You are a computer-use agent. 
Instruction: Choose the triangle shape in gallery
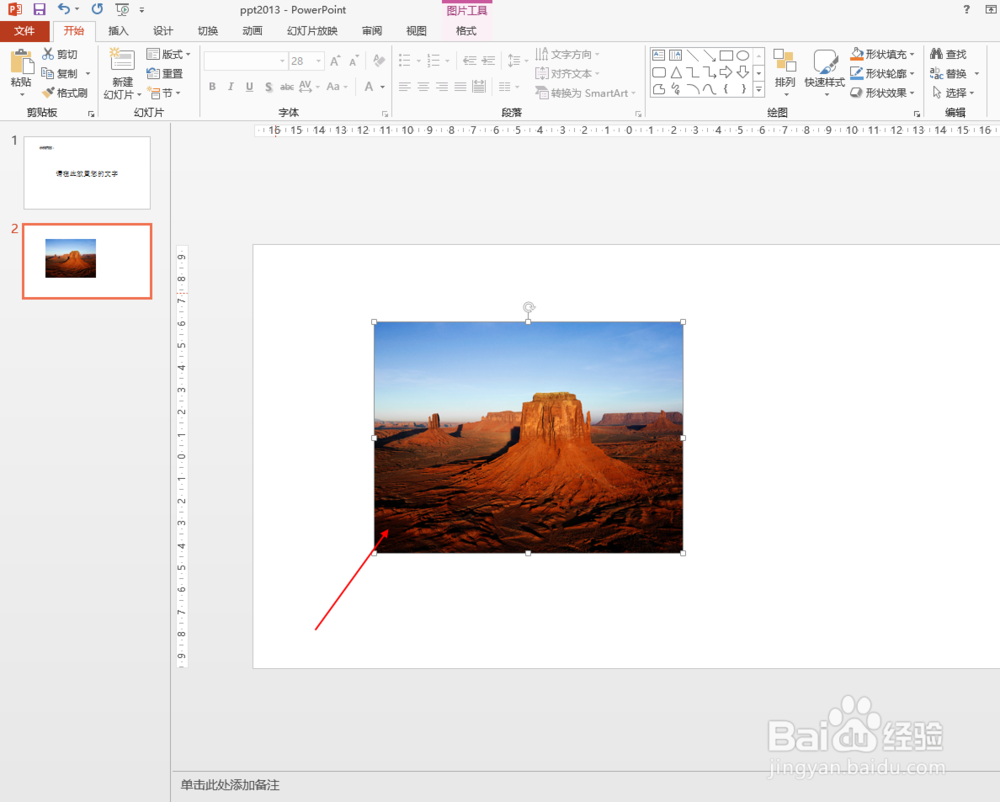tap(676, 72)
